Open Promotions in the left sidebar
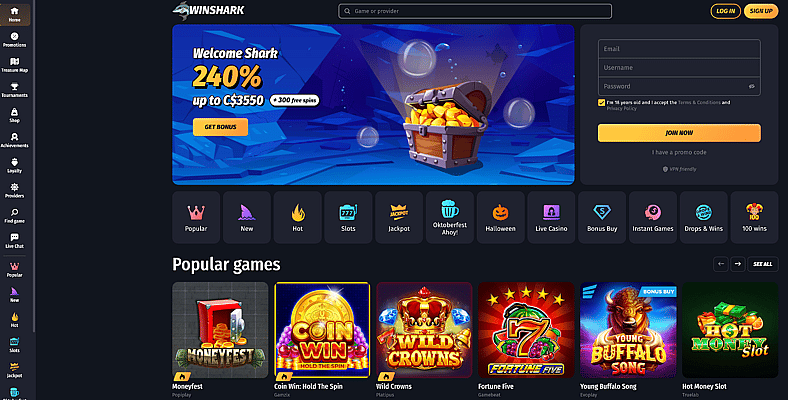This screenshot has height=400, width=788. pyautogui.click(x=15, y=40)
